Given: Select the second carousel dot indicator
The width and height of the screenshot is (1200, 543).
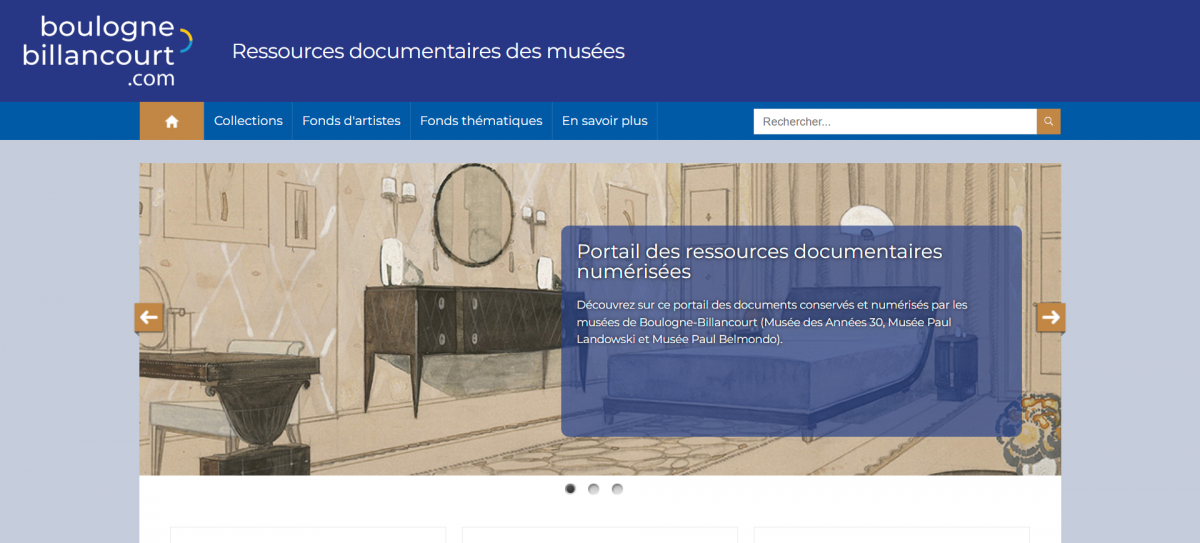Looking at the screenshot, I should pos(594,489).
